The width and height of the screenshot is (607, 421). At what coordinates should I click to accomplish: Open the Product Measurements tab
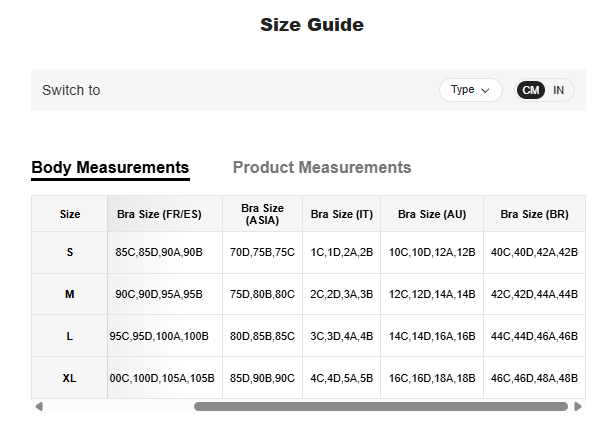click(x=321, y=168)
